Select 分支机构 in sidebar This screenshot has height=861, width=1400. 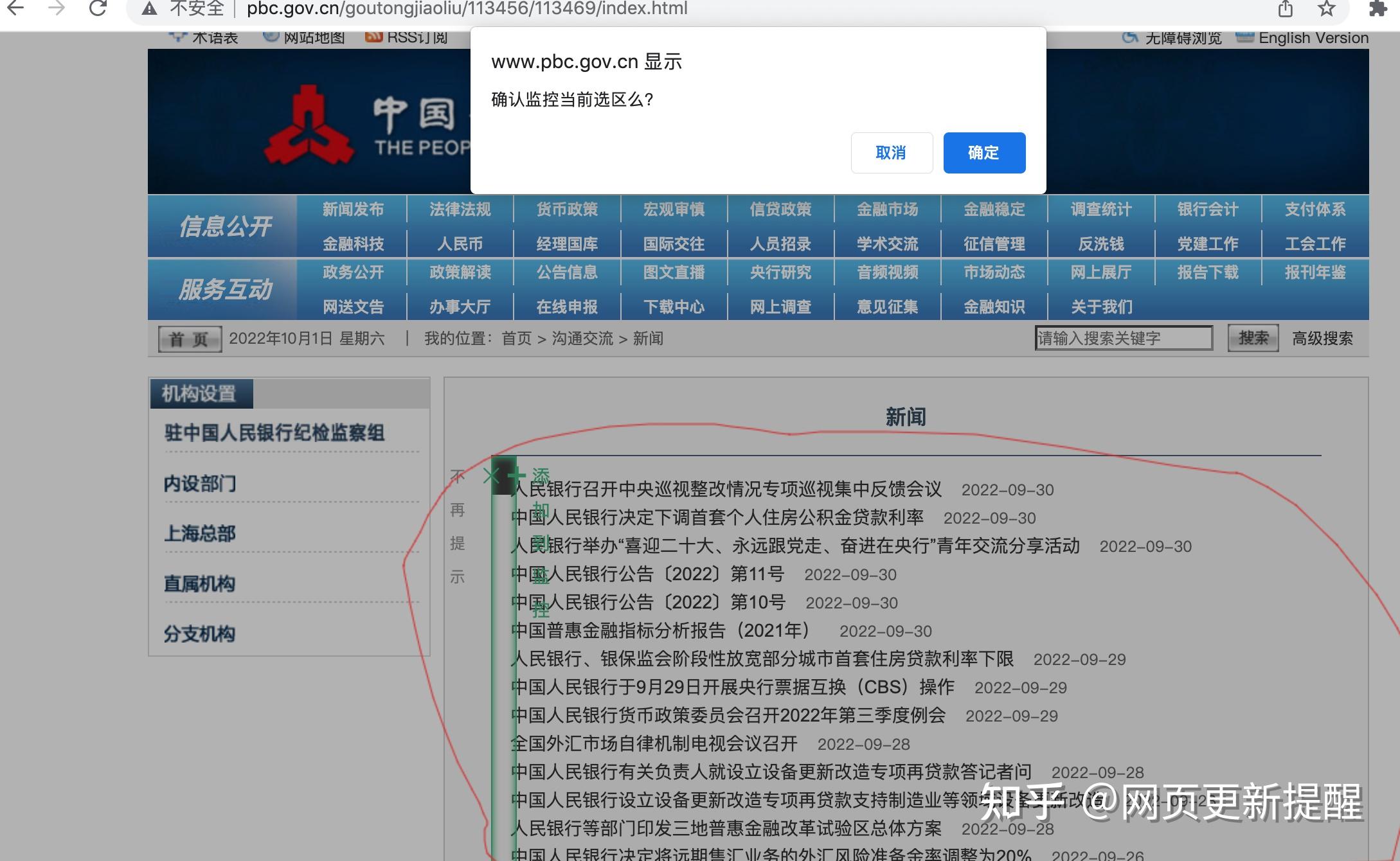pyautogui.click(x=200, y=634)
